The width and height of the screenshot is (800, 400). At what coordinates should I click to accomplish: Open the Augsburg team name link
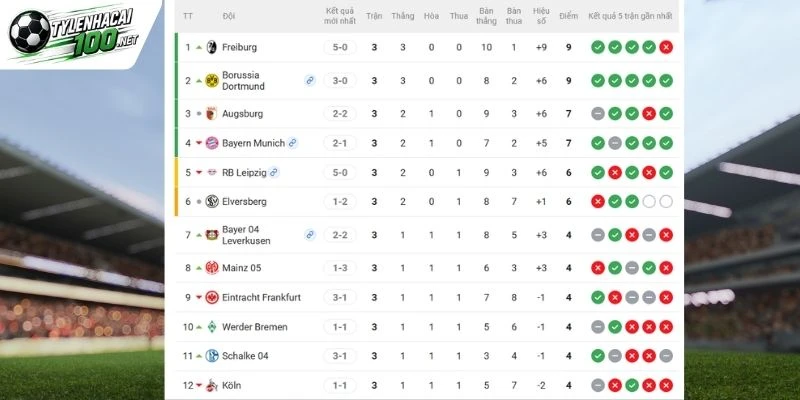point(242,114)
